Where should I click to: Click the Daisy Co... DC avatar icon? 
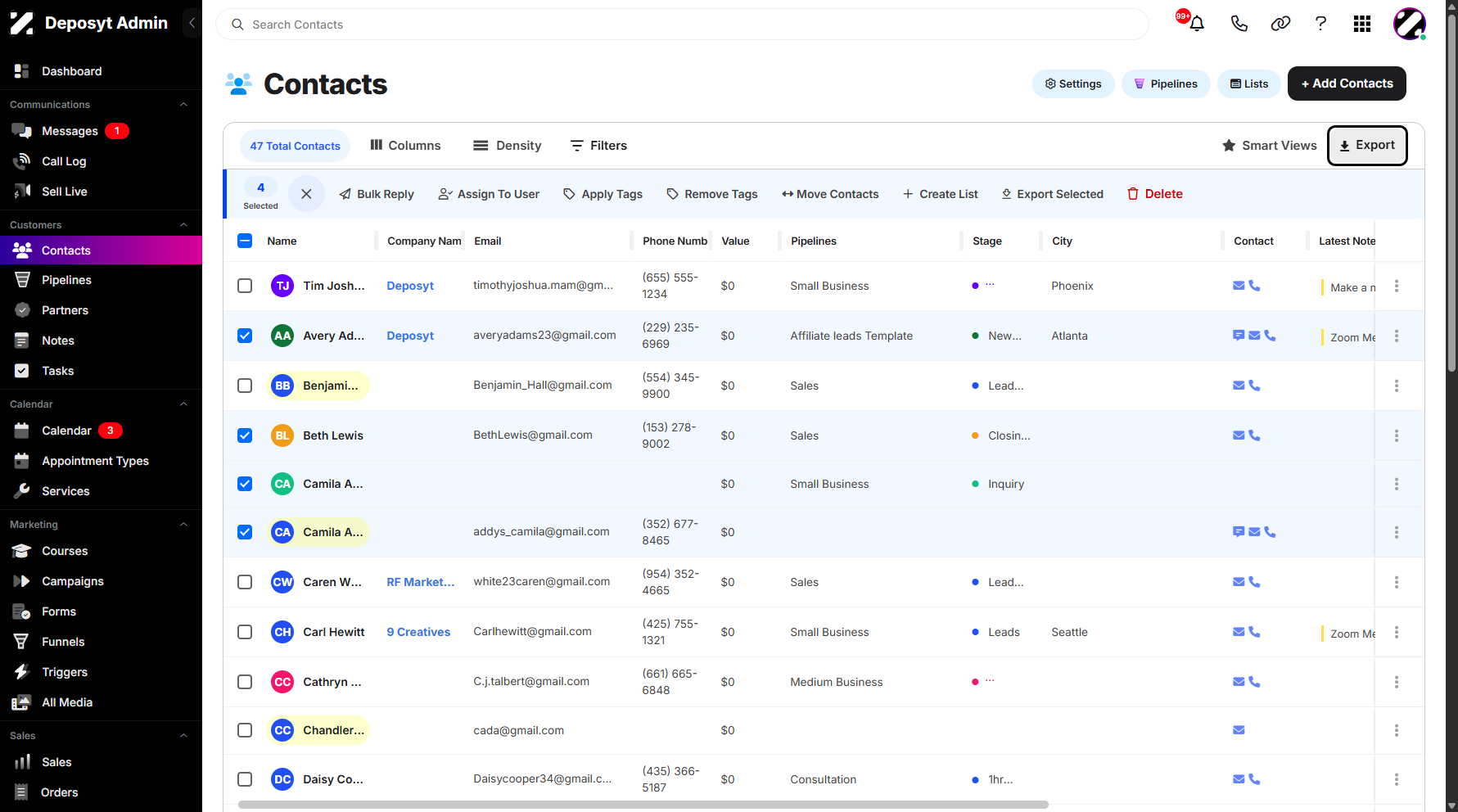pos(282,779)
